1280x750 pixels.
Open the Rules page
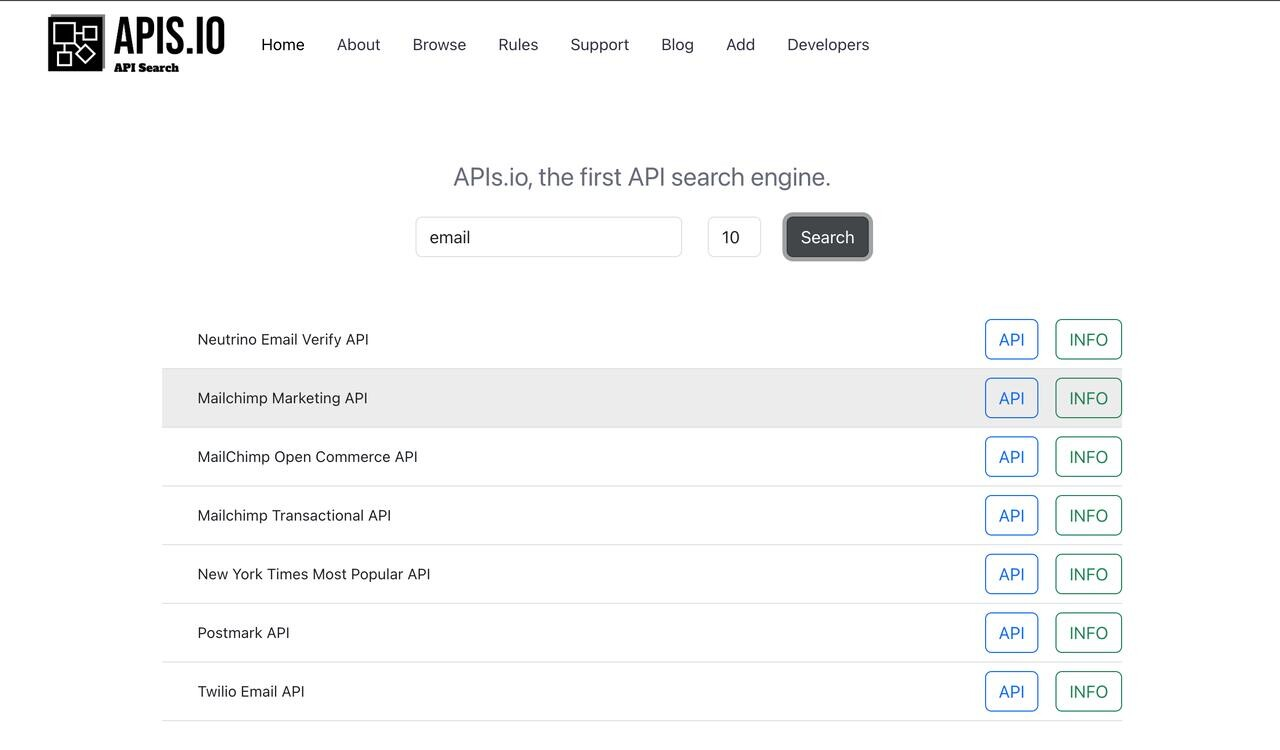coord(518,45)
